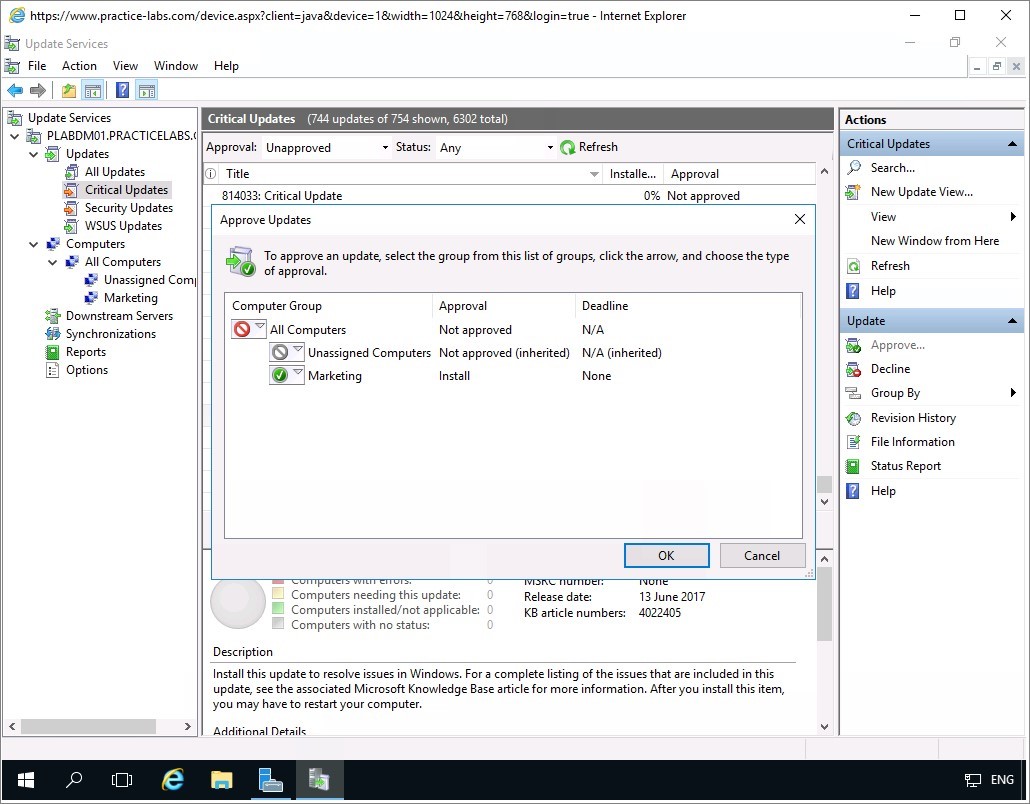Click the Decline action in Actions pane
Image resolution: width=1030 pixels, height=804 pixels.
tap(890, 369)
